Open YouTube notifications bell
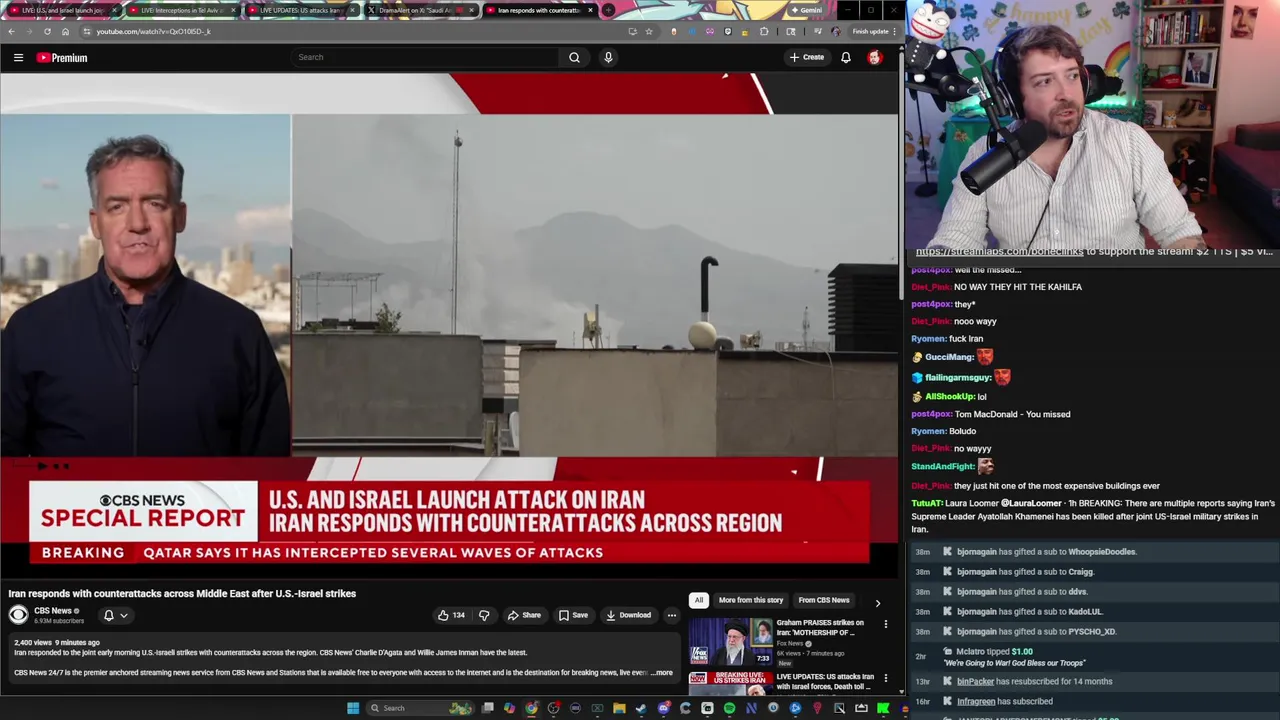The height and width of the screenshot is (720, 1280). click(846, 57)
